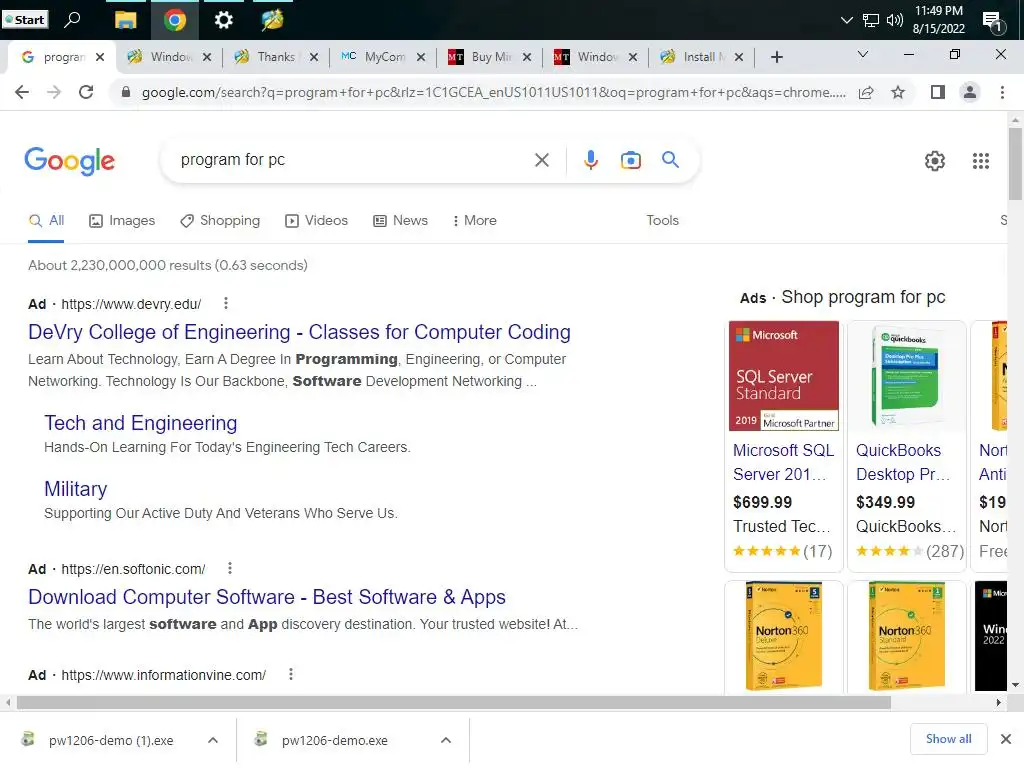Switch to Shopping results
The width and height of the screenshot is (1024, 768).
[x=220, y=221]
